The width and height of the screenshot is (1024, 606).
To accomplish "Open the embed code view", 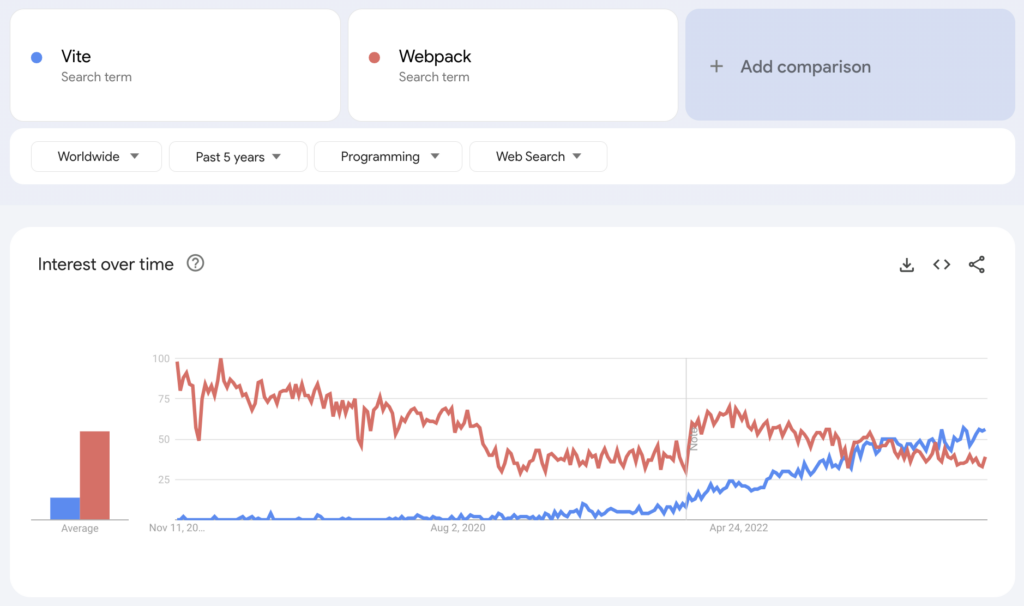I will tap(941, 264).
